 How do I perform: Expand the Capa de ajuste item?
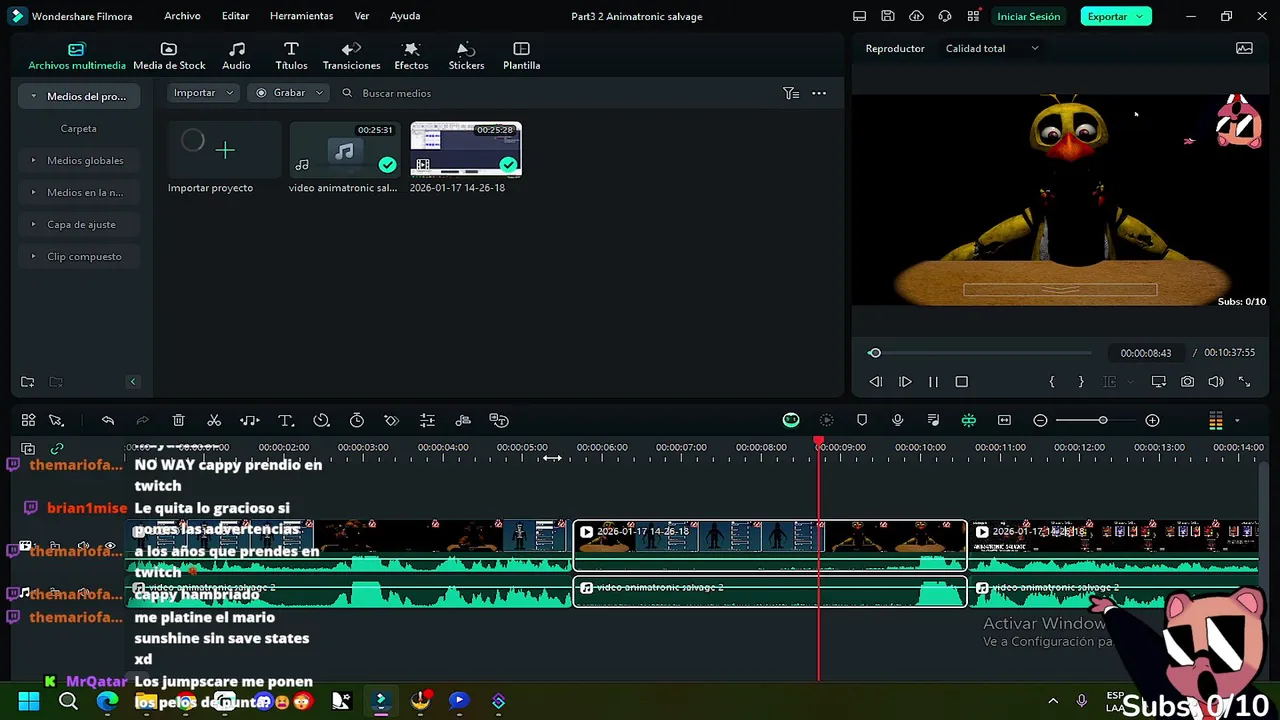(x=33, y=224)
